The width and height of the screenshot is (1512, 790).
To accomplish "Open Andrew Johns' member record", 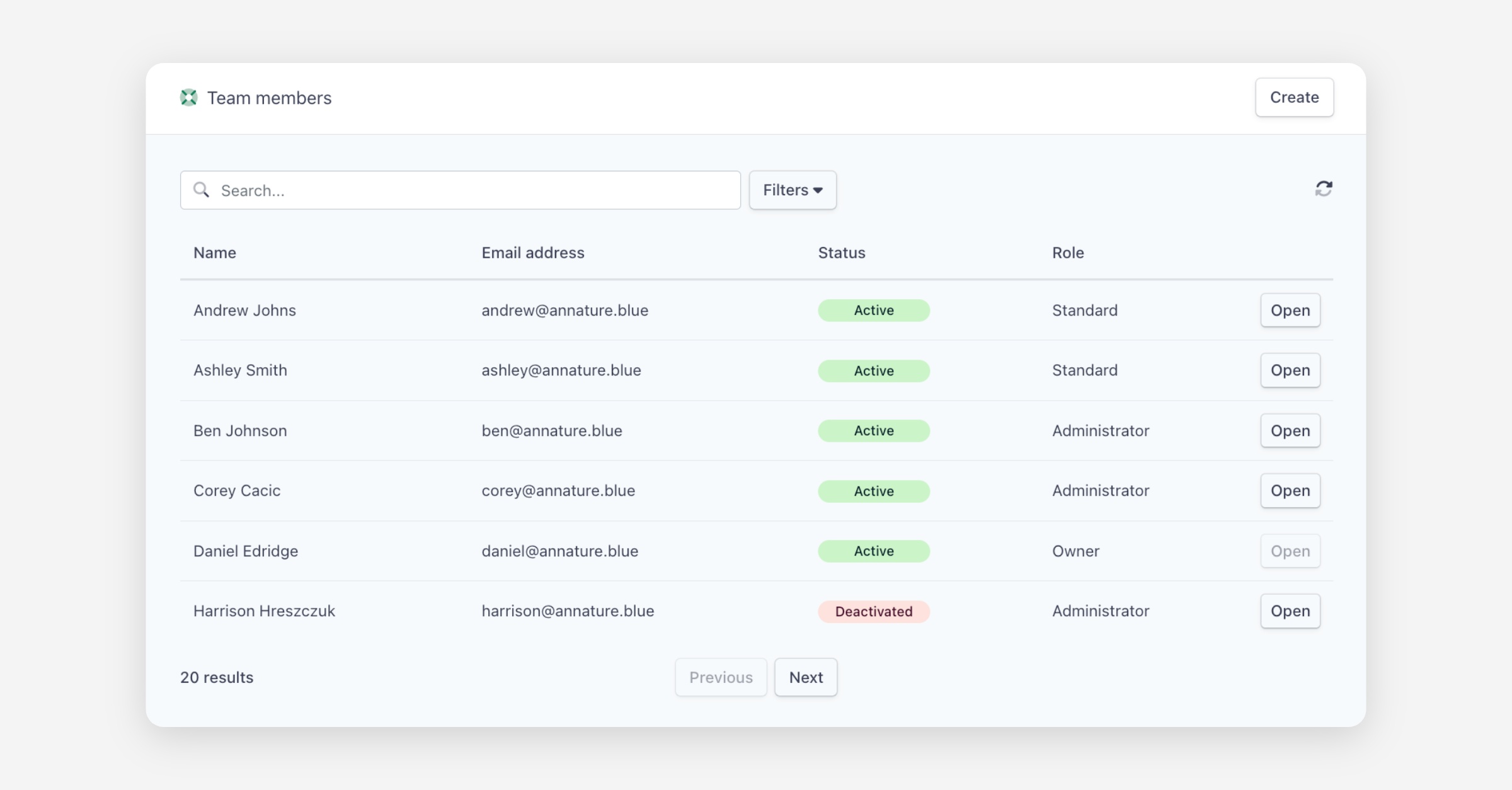I will pyautogui.click(x=1290, y=310).
